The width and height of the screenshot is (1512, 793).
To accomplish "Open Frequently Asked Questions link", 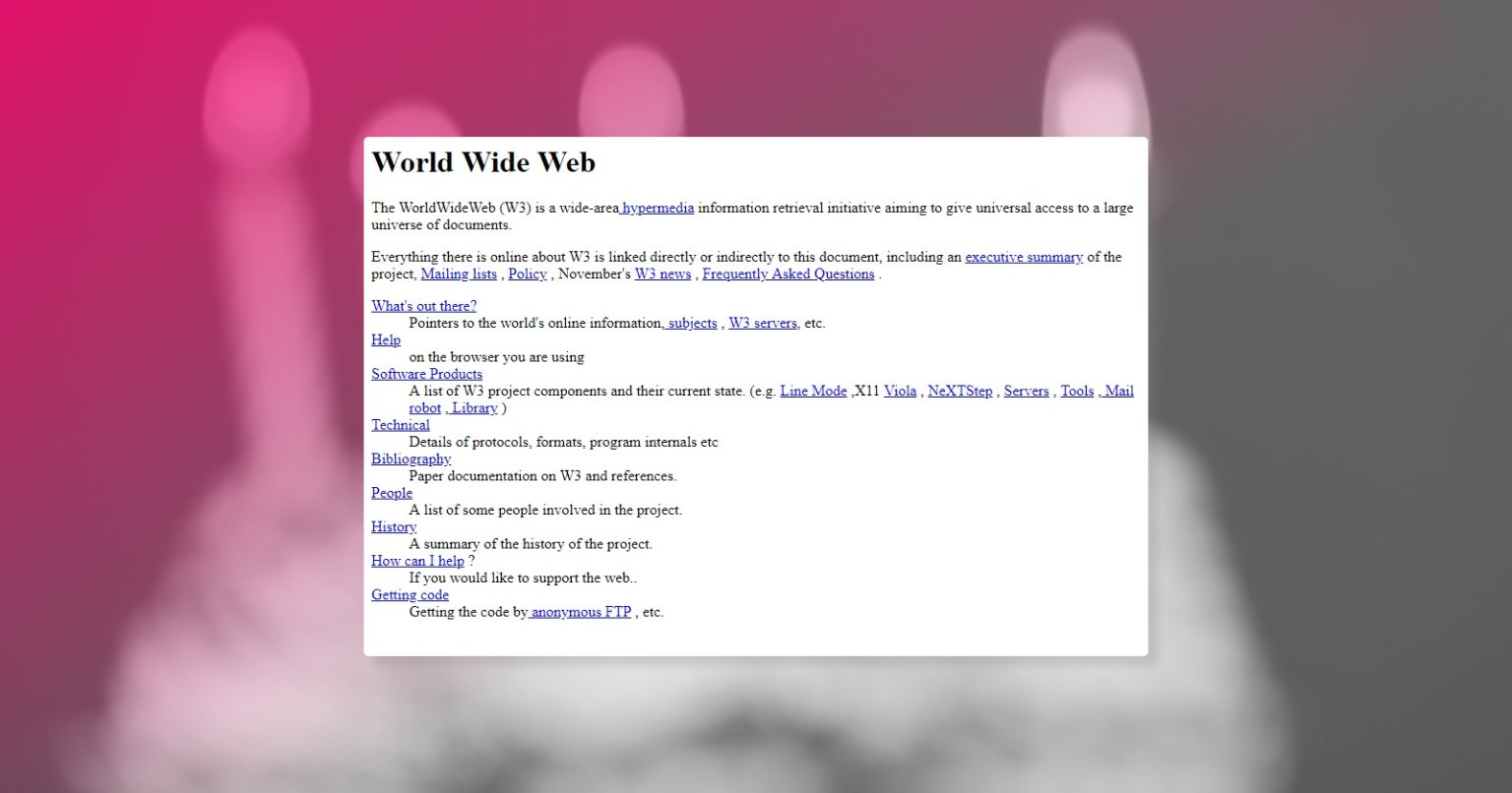I will (x=788, y=274).
